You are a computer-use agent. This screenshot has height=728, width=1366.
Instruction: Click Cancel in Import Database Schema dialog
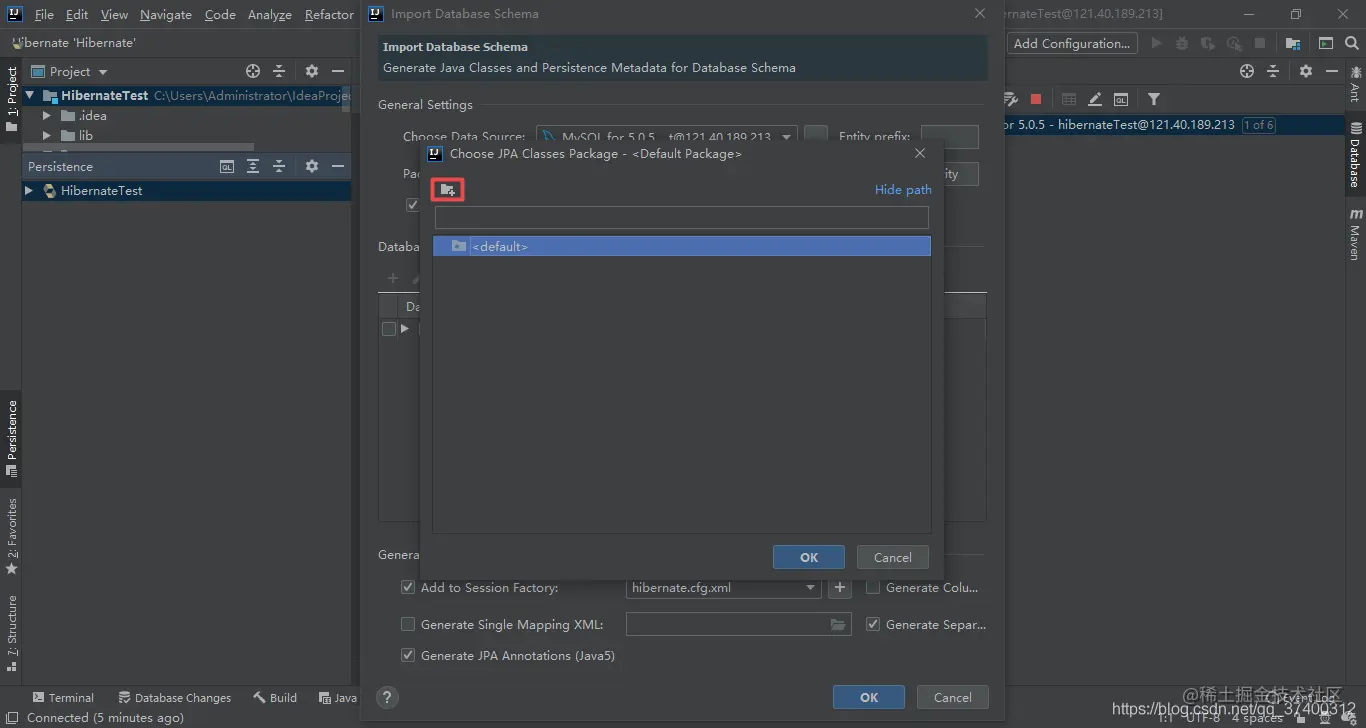[x=952, y=697]
